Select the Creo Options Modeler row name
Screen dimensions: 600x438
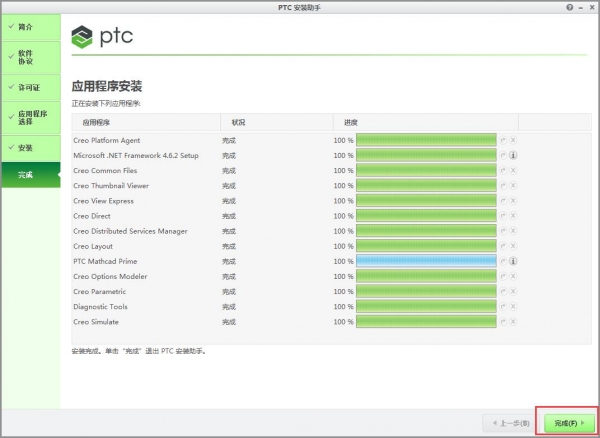tap(110, 276)
